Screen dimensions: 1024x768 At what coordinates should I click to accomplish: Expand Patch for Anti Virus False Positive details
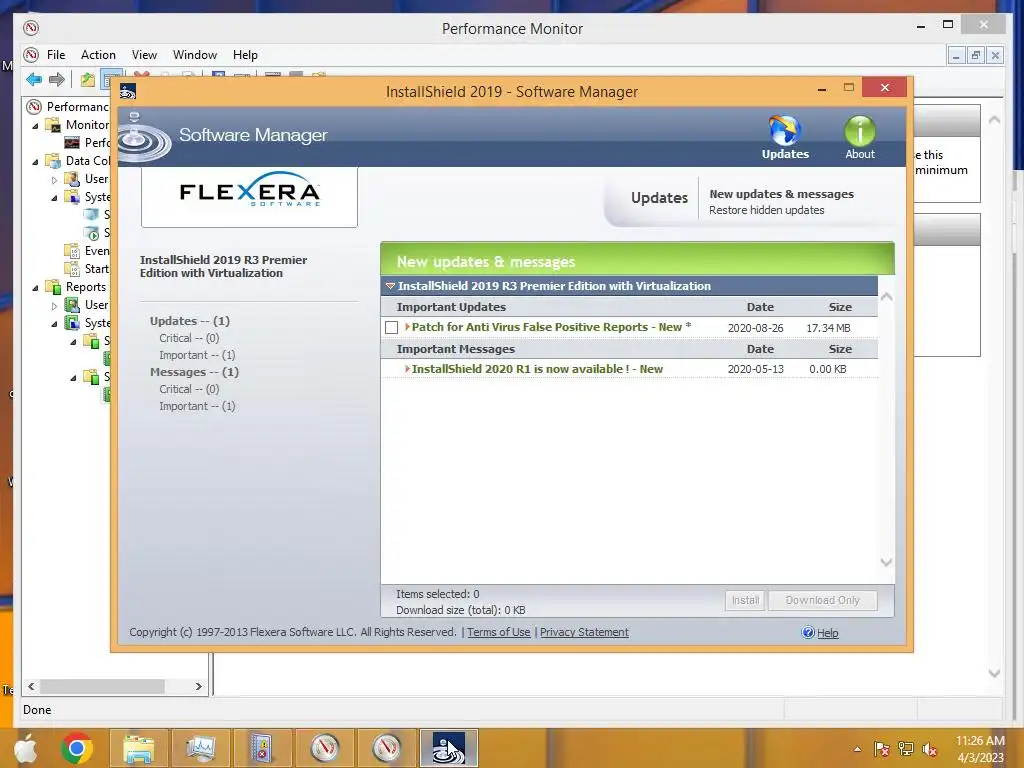[408, 327]
